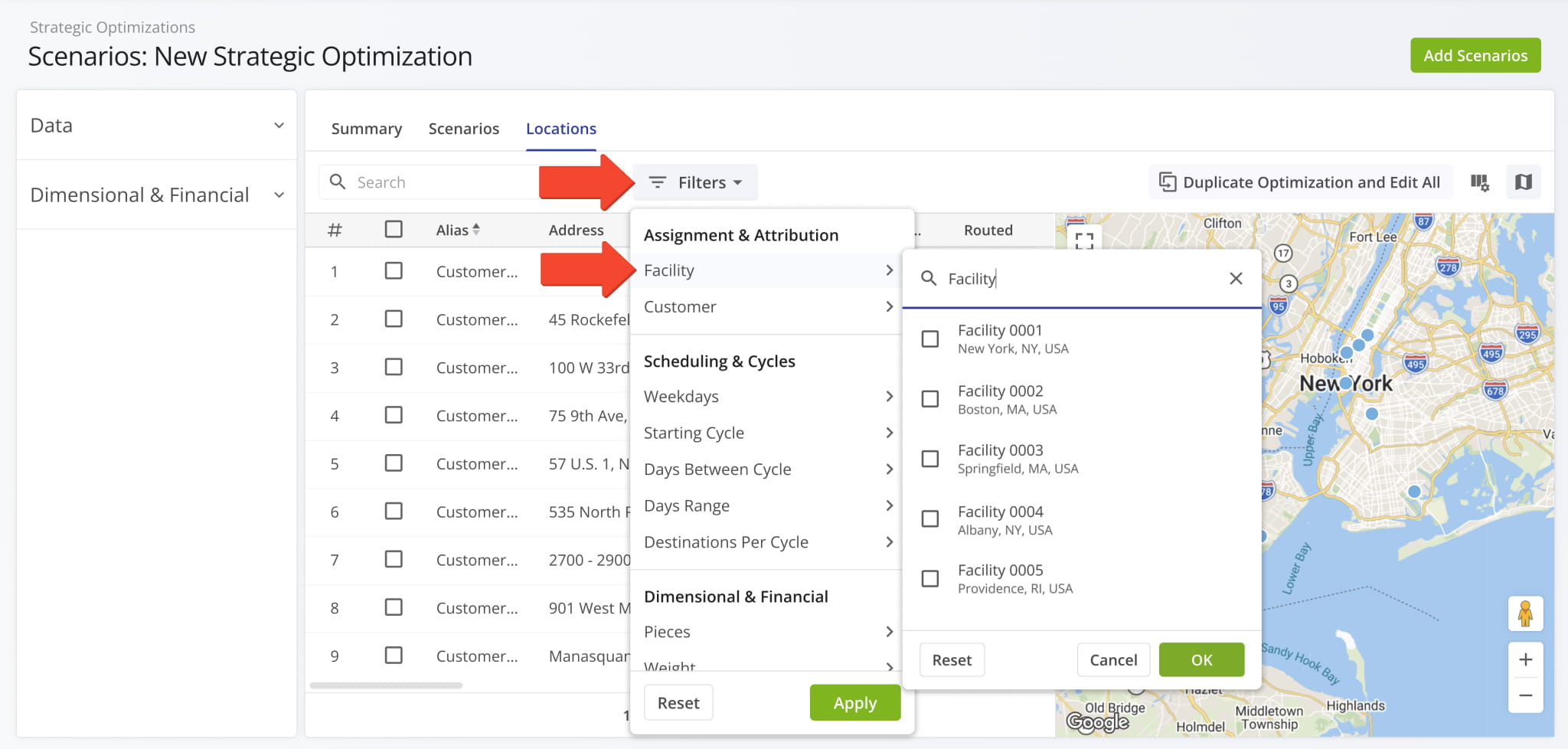Clear the Facility search with X icon
Screen dimensions: 1568x749
(x=1235, y=279)
